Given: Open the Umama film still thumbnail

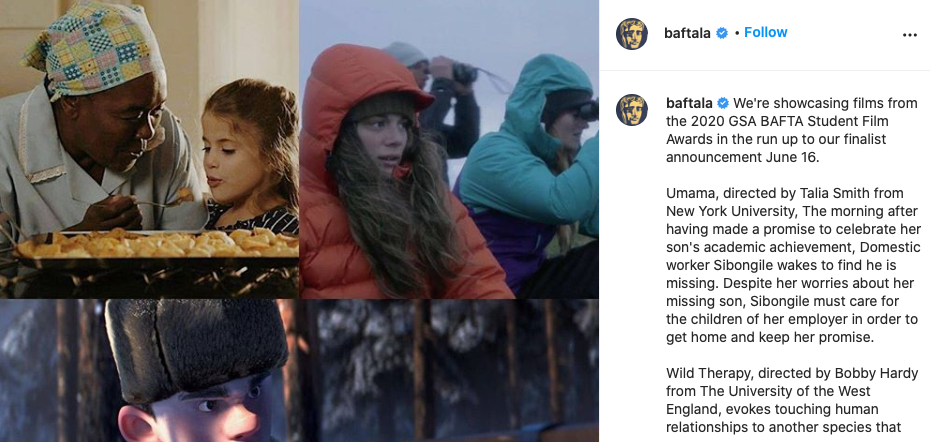Looking at the screenshot, I should pyautogui.click(x=149, y=149).
